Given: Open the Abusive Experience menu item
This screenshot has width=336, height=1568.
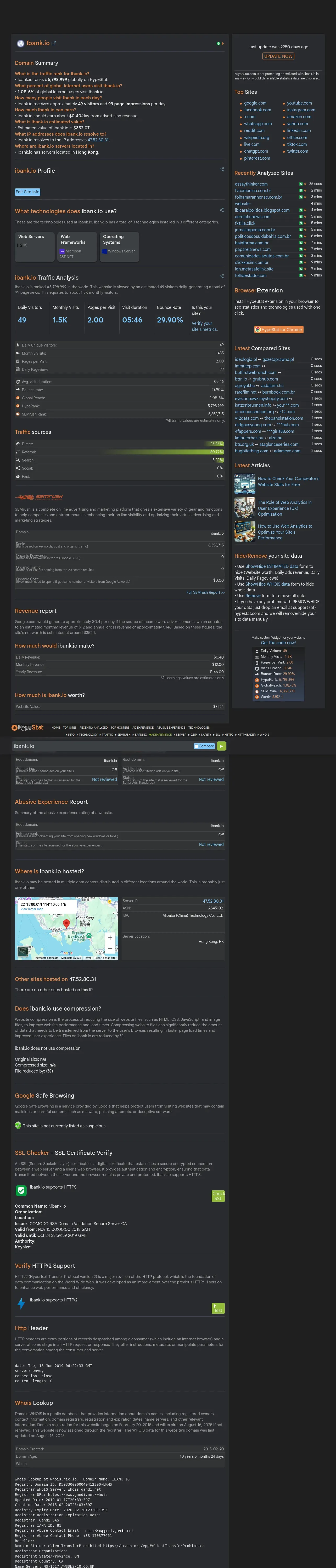Looking at the screenshot, I should pyautogui.click(x=171, y=727).
